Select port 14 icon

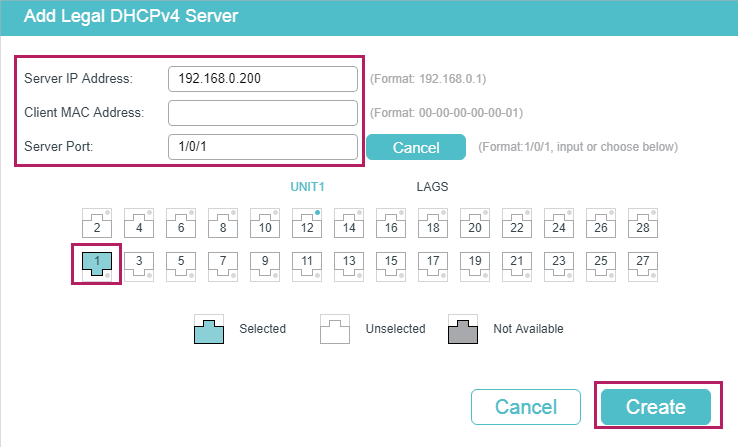tap(349, 223)
